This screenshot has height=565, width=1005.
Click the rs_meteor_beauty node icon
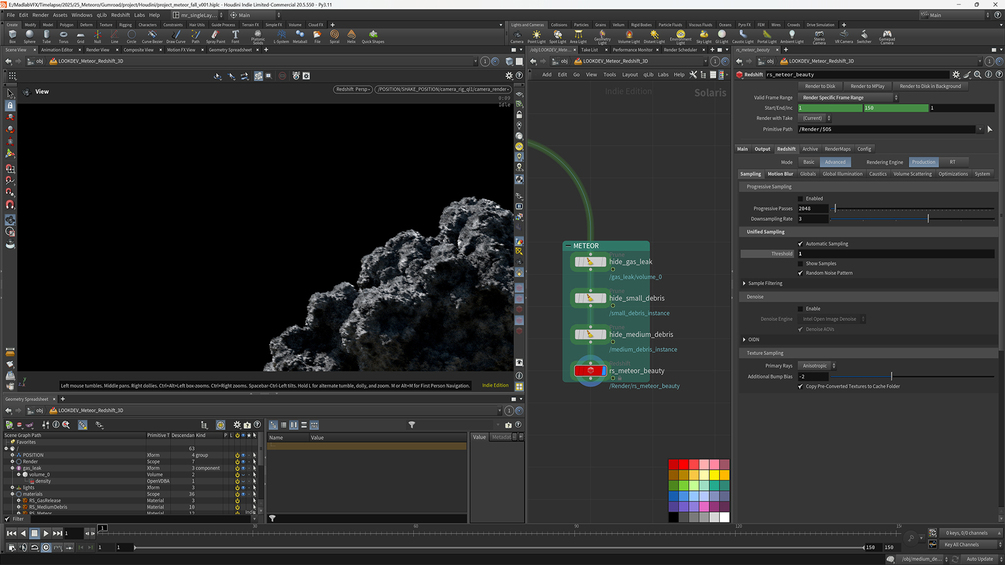coord(590,371)
